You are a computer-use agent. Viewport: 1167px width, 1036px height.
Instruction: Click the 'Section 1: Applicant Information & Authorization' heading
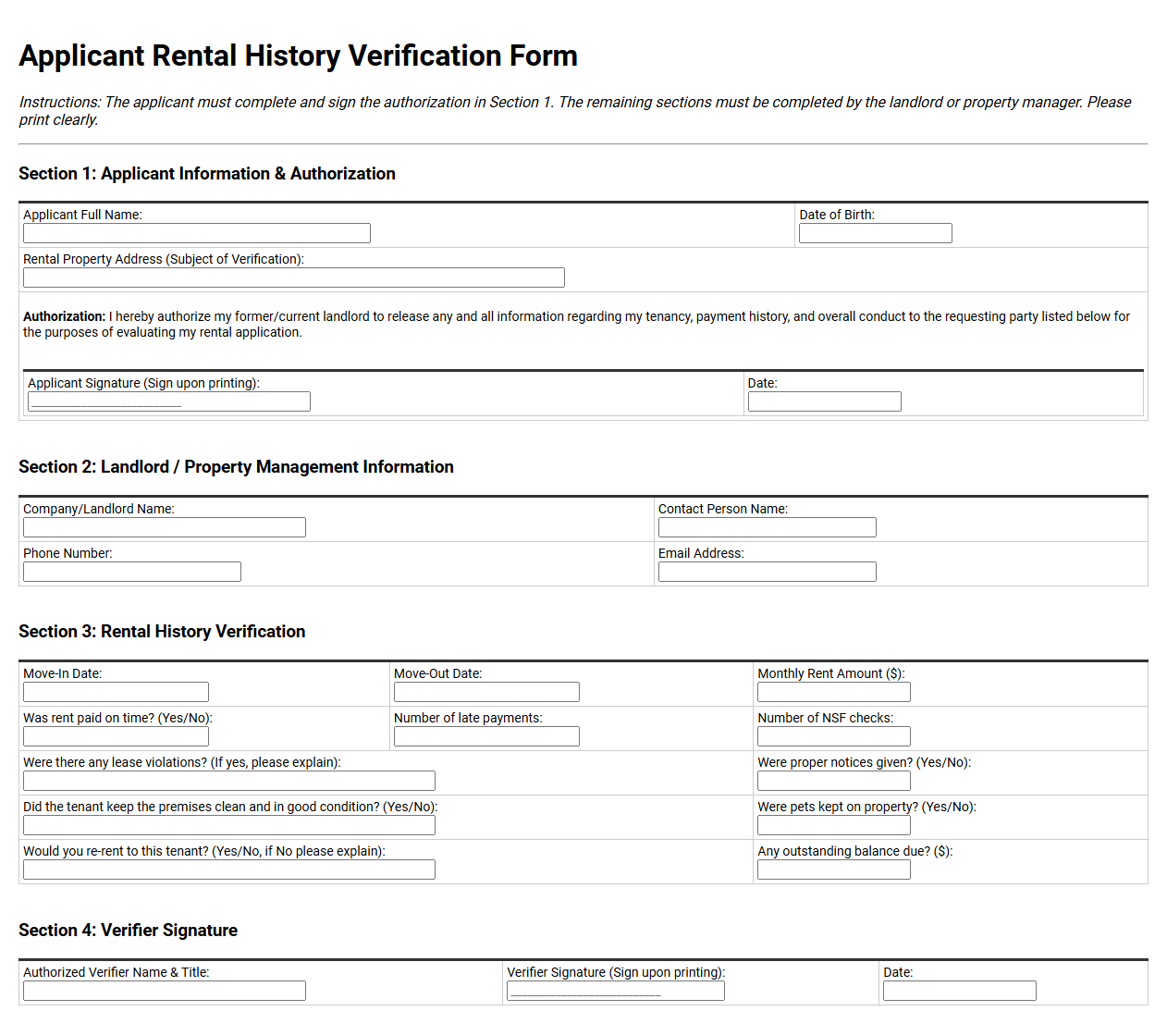[207, 174]
